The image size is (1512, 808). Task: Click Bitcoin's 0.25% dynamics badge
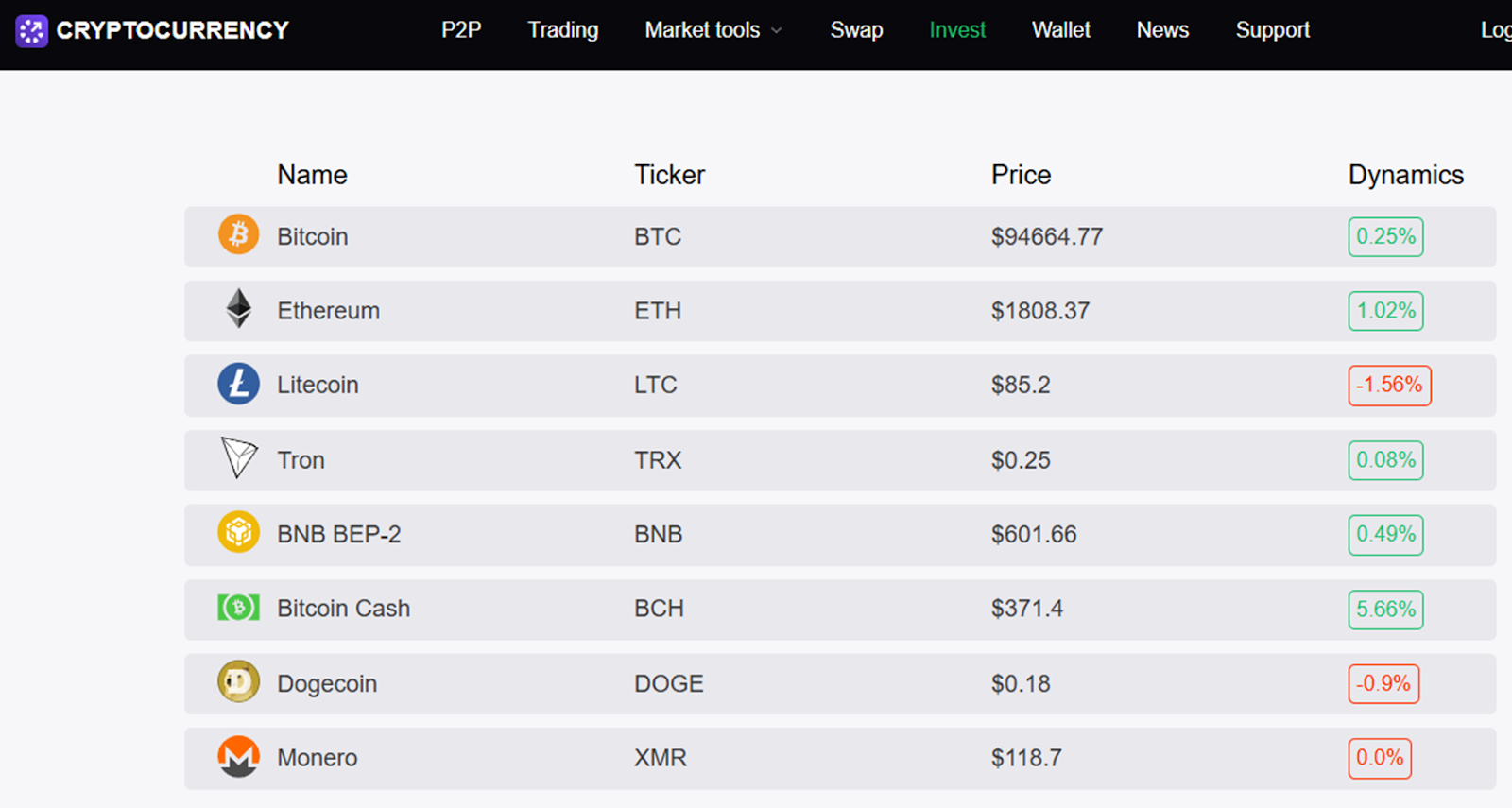tap(1385, 236)
